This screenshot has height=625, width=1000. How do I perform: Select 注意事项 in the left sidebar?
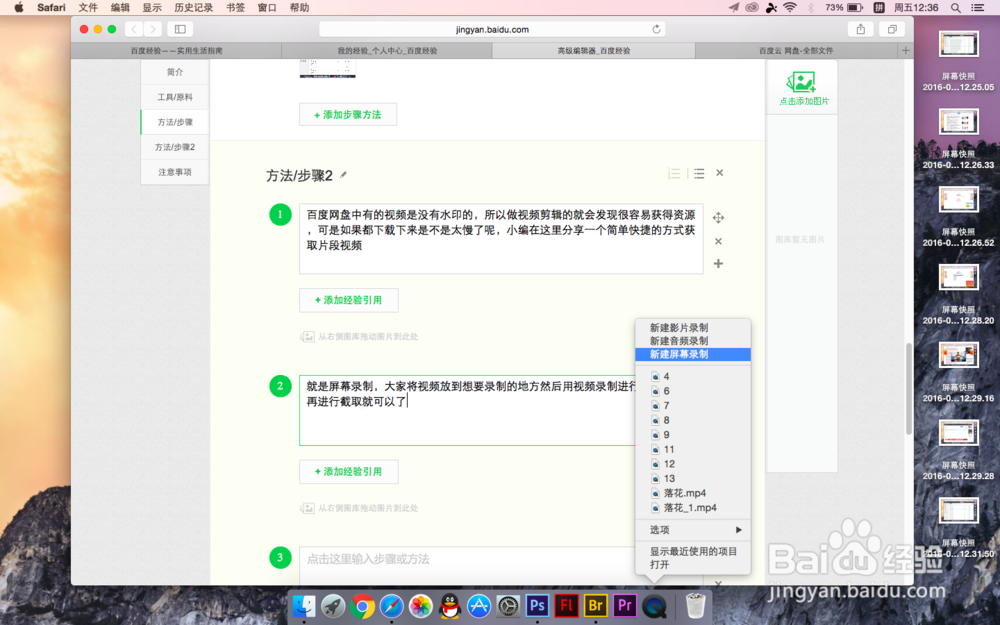pos(174,171)
